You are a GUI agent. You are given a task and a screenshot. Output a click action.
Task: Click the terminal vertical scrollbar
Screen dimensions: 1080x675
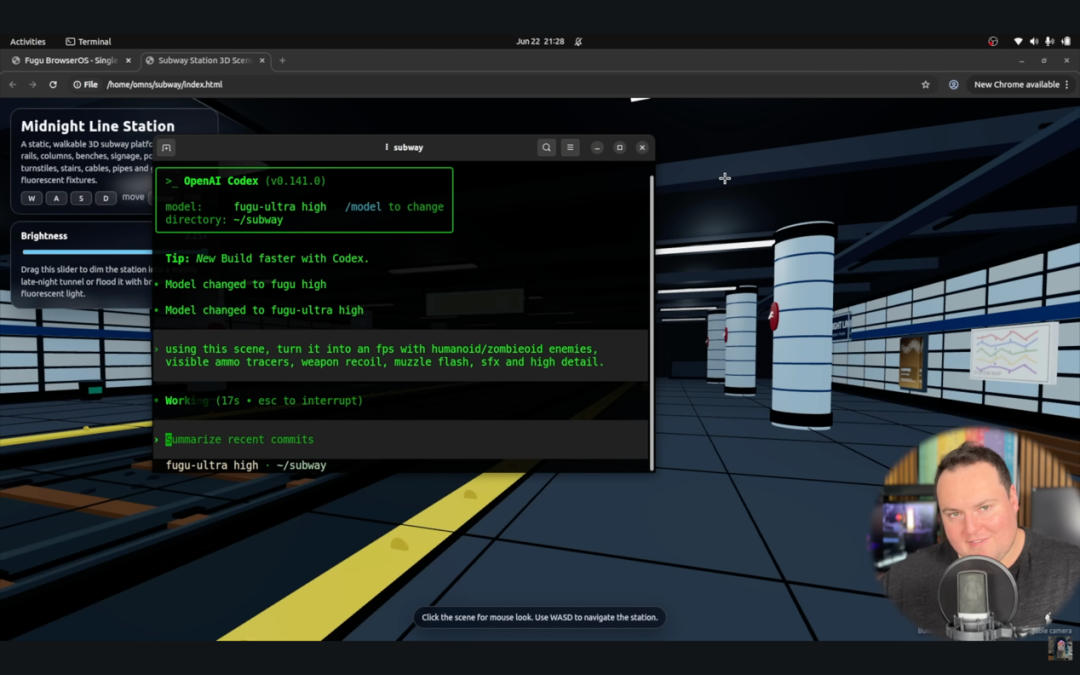(x=651, y=322)
